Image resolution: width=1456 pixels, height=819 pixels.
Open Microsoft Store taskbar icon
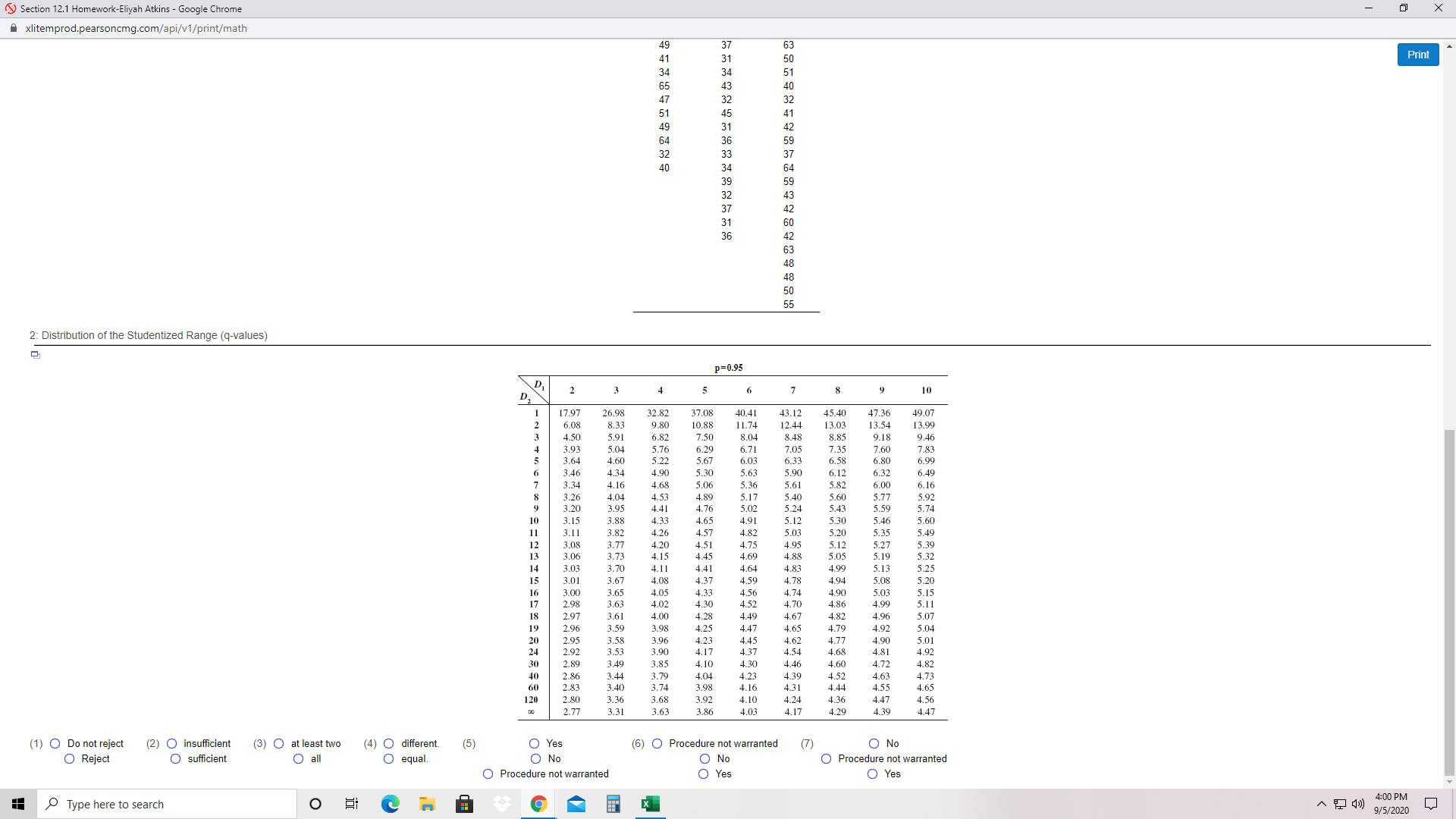tap(464, 804)
